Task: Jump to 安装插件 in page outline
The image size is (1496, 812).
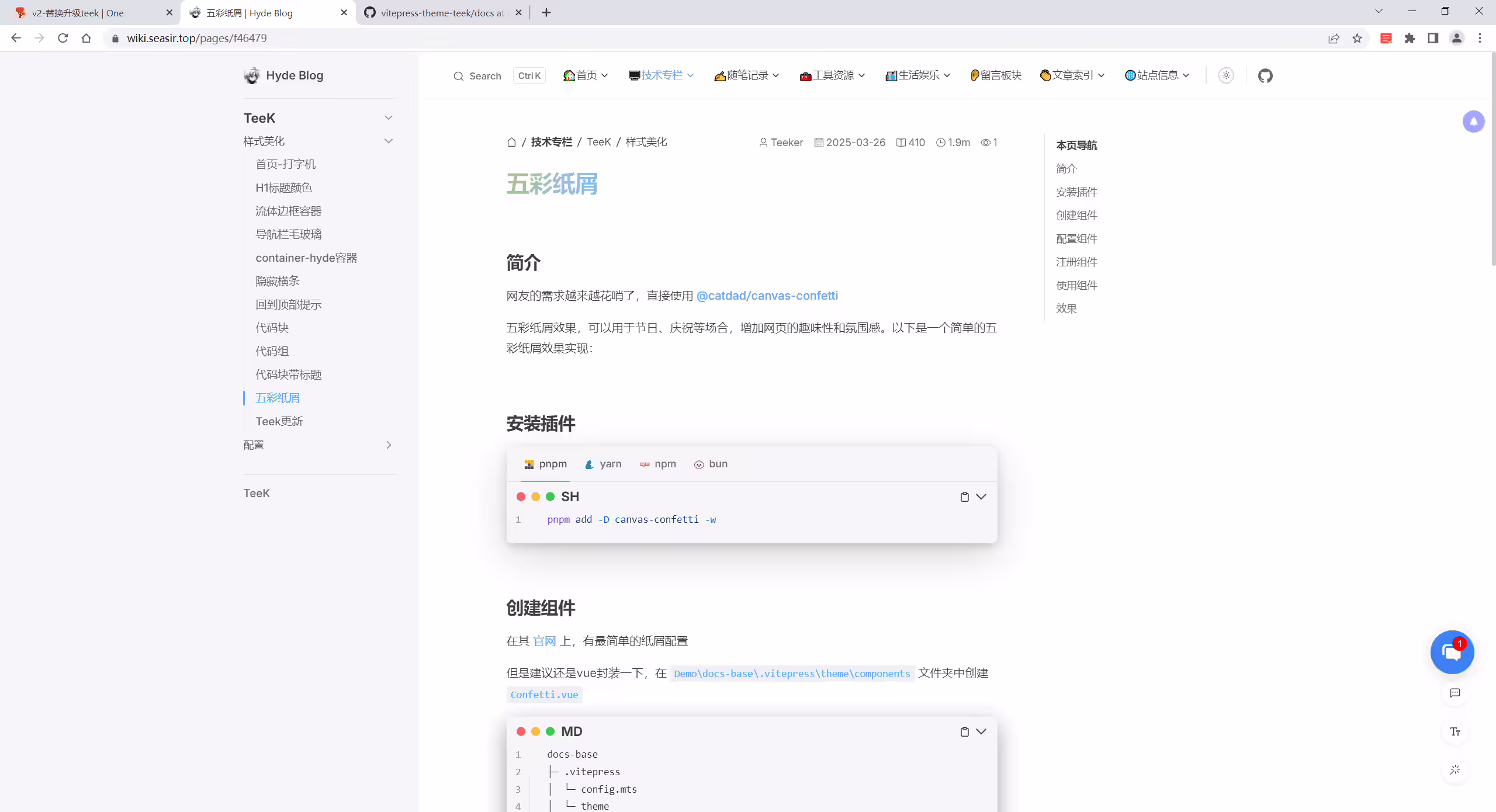Action: [1076, 192]
